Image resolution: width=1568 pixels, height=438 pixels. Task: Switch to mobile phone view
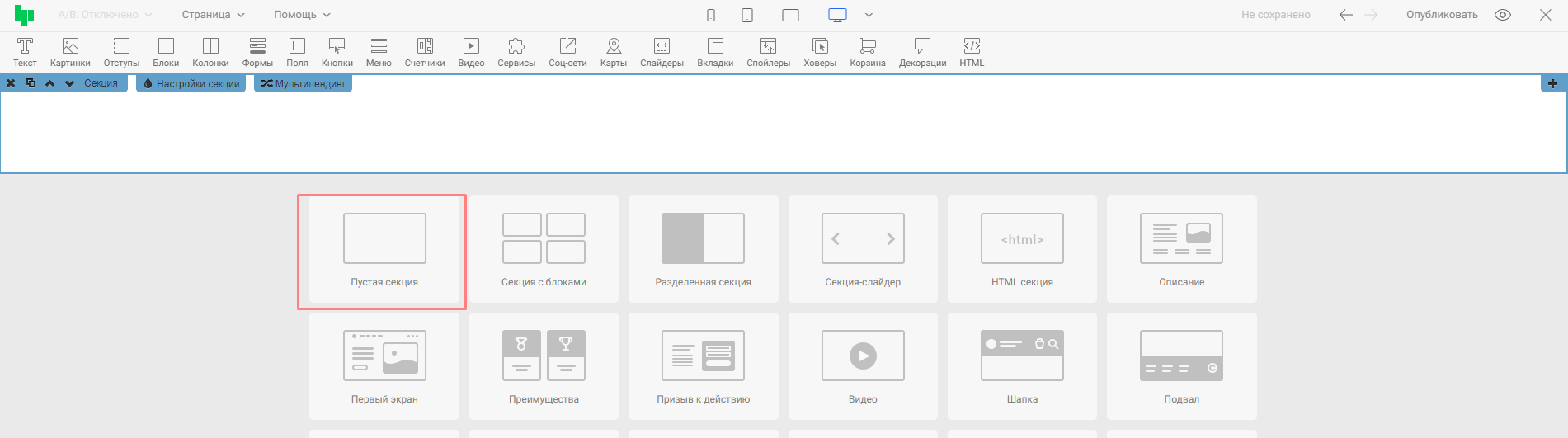click(x=711, y=15)
